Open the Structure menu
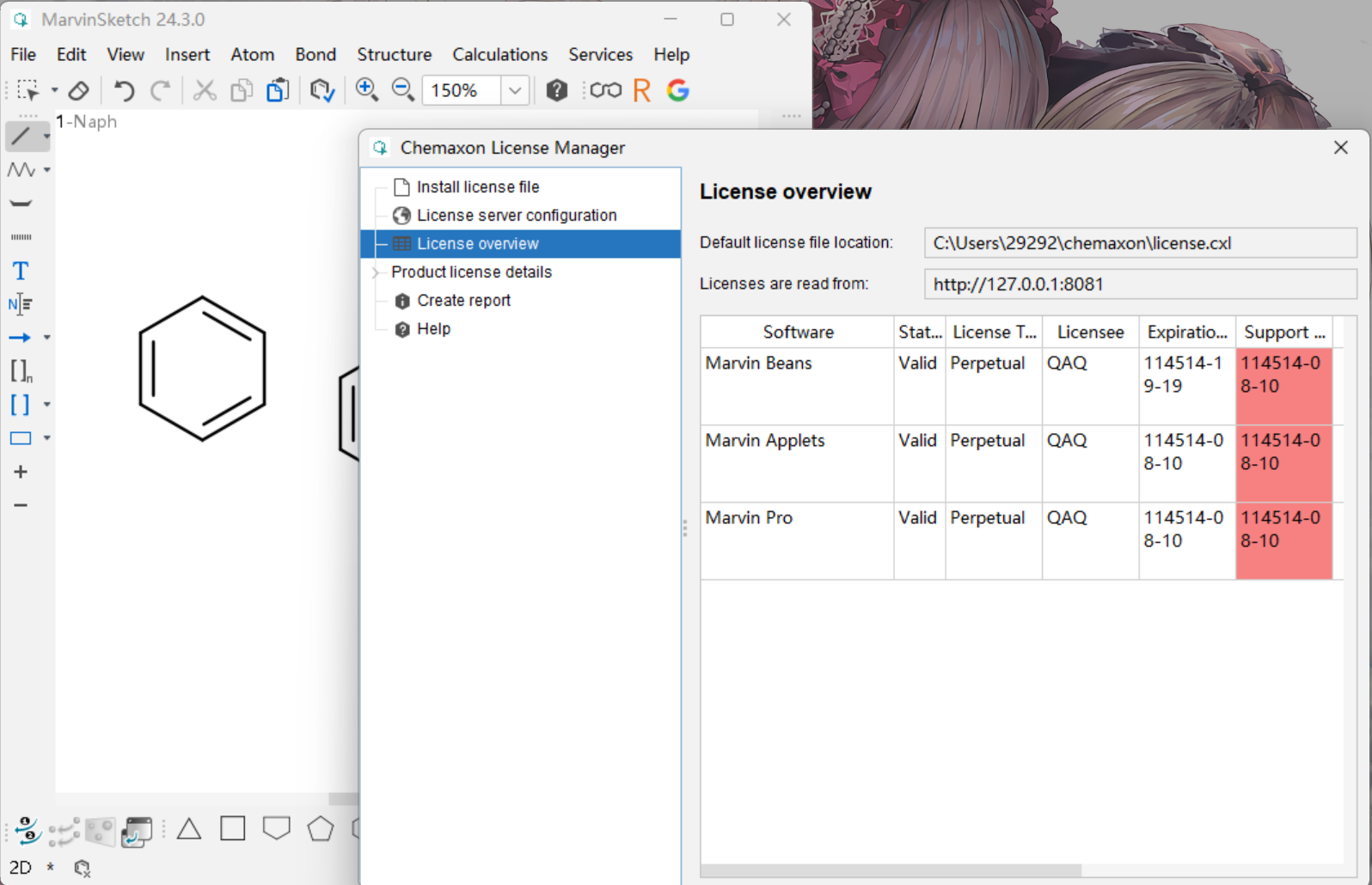 pyautogui.click(x=394, y=54)
